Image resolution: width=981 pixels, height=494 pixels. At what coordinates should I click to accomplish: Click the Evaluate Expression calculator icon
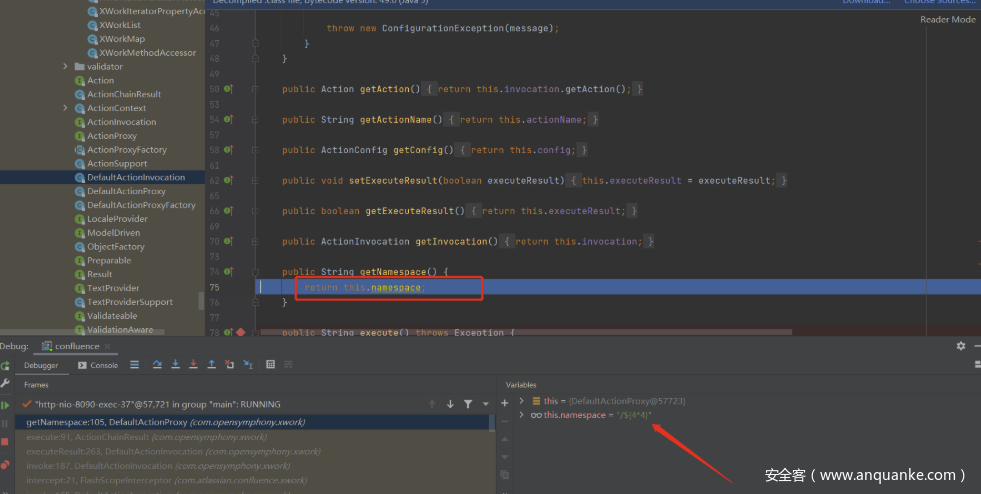pyautogui.click(x=268, y=365)
